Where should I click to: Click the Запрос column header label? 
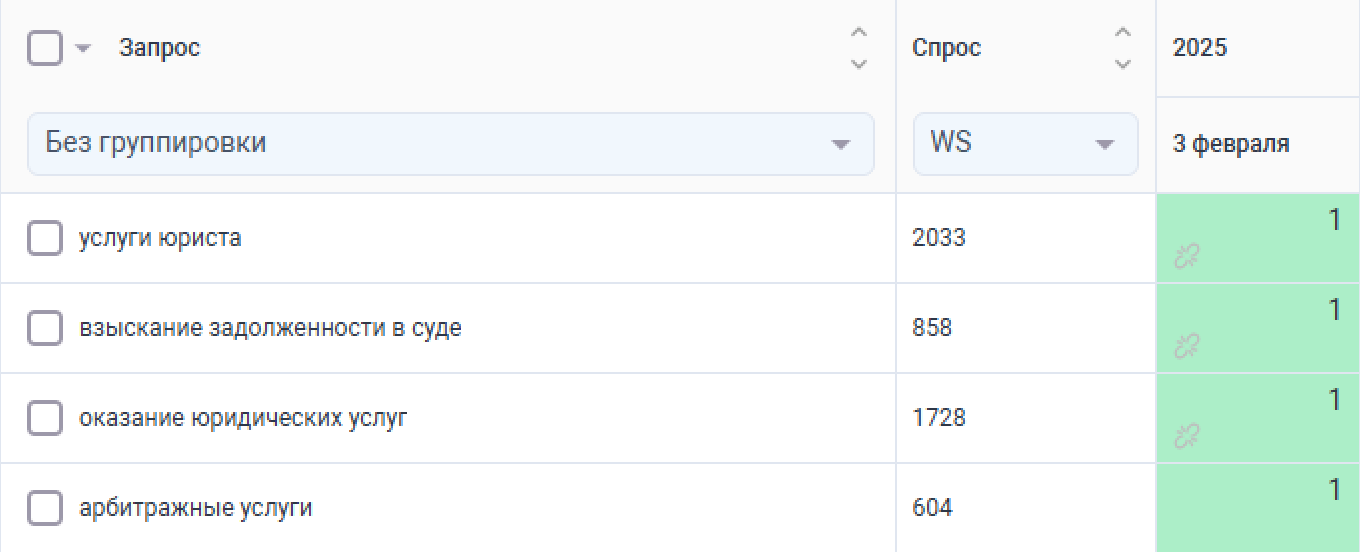click(x=160, y=48)
